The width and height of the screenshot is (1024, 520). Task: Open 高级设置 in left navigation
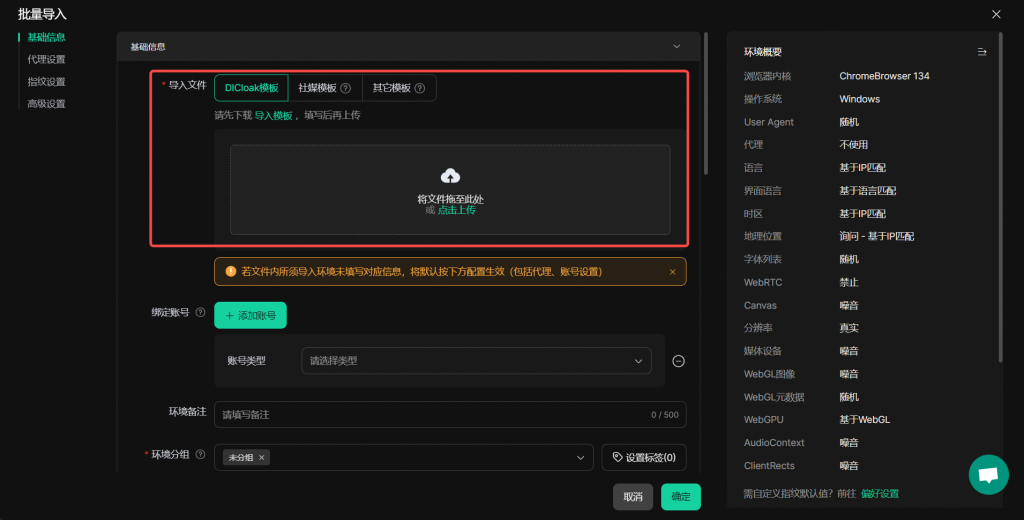[46, 104]
